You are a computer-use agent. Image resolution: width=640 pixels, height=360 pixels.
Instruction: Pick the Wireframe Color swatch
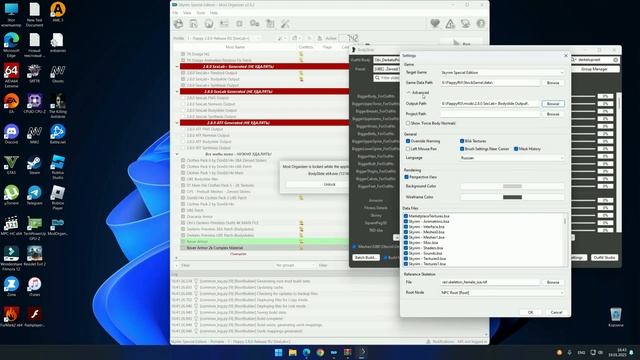point(512,197)
